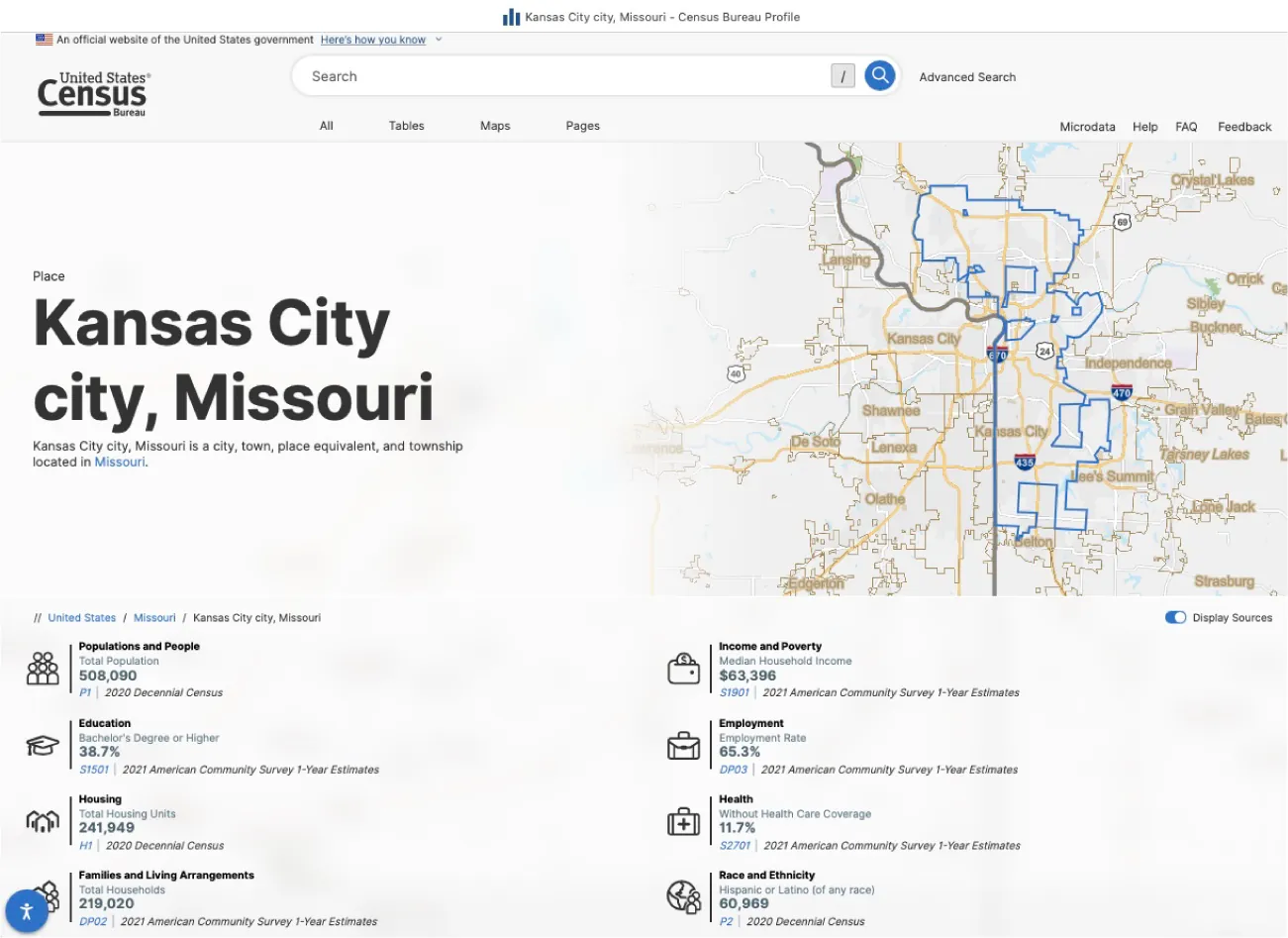Expand the Here's how you know disclosure
This screenshot has height=938, width=1288.
373,40
